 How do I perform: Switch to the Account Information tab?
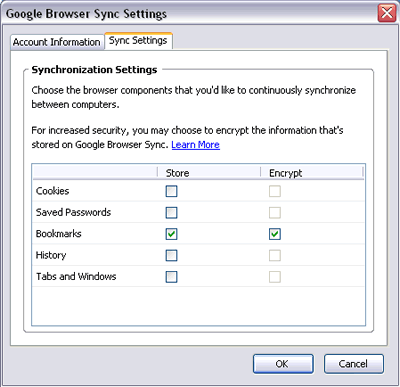point(57,42)
